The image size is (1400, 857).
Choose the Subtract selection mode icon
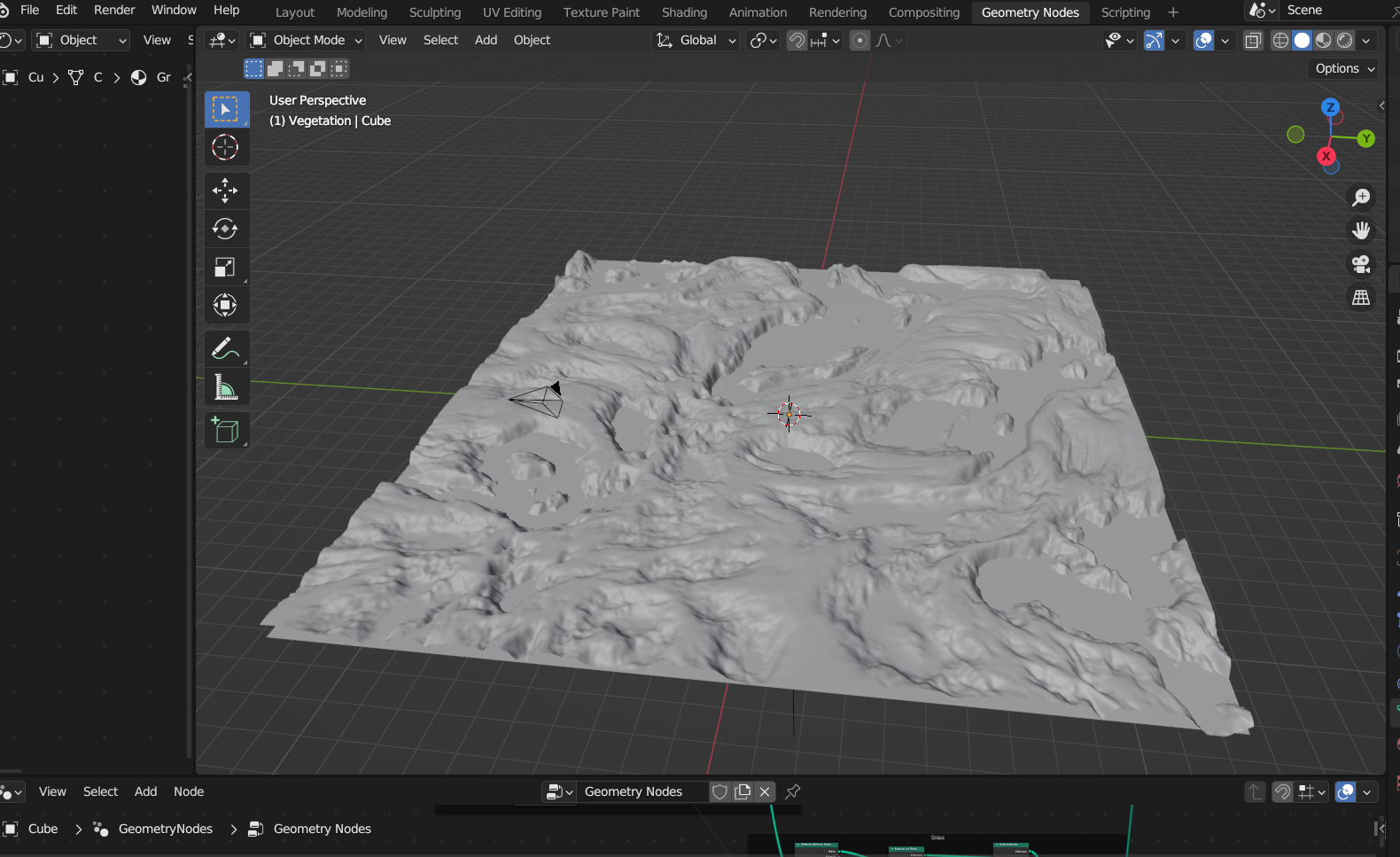[297, 68]
